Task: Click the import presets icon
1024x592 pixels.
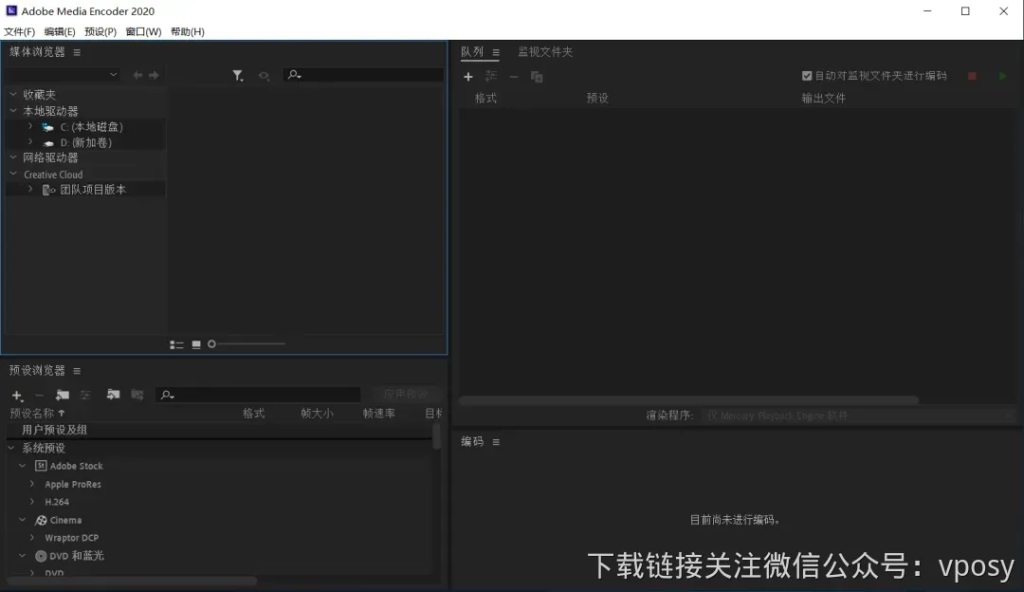Action: 113,394
